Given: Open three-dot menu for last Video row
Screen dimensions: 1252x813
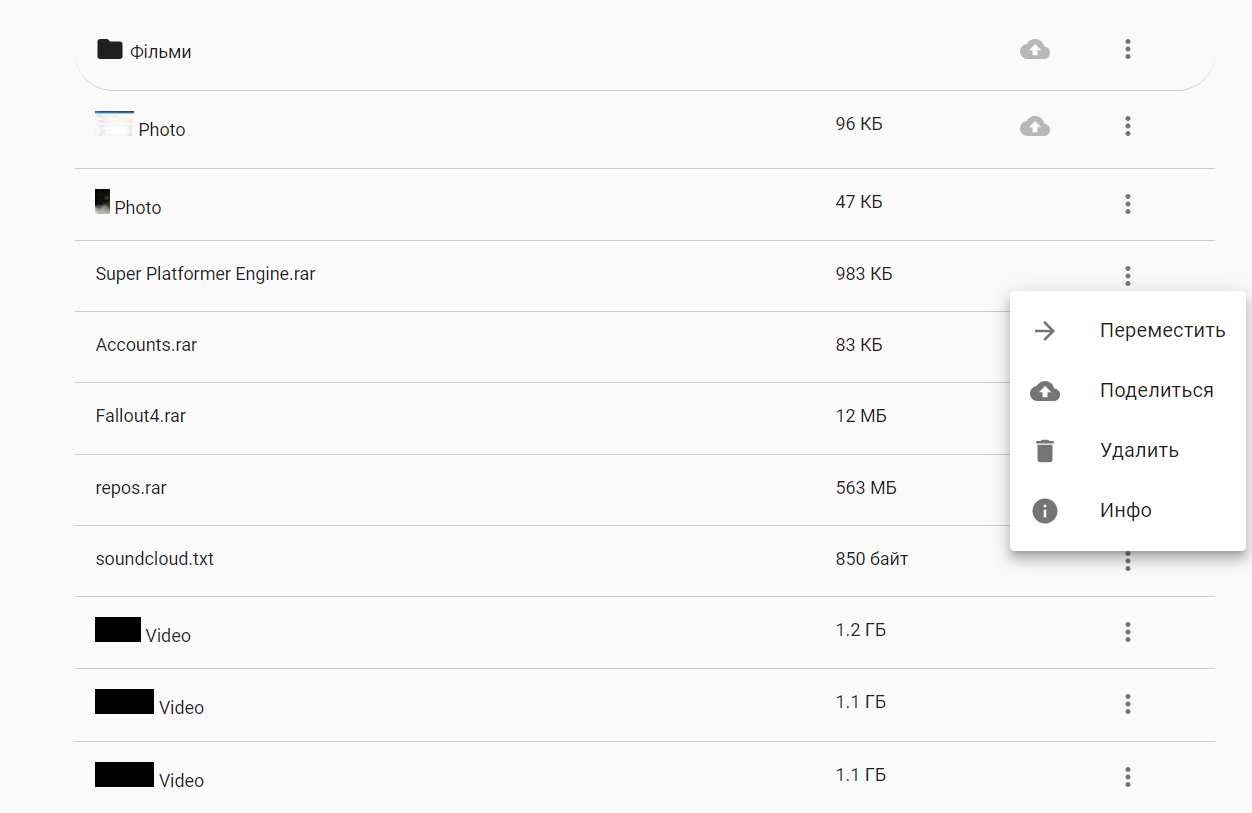Looking at the screenshot, I should tap(1128, 777).
